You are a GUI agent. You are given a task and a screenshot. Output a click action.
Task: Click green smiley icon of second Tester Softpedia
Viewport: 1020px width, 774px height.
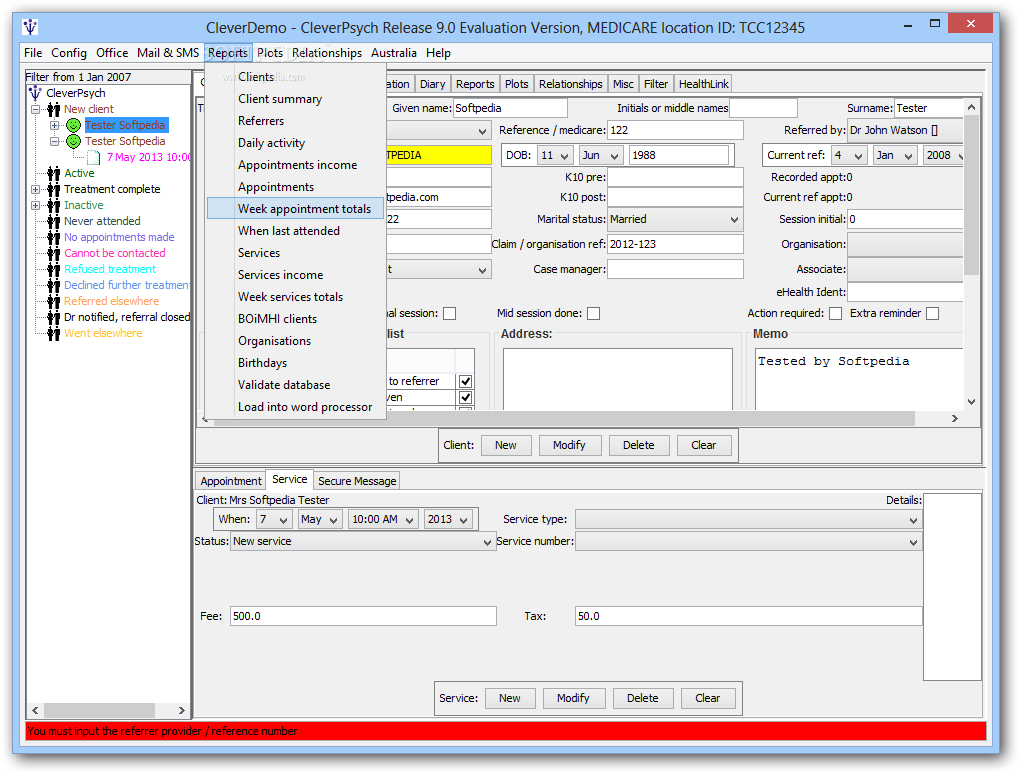coord(74,141)
